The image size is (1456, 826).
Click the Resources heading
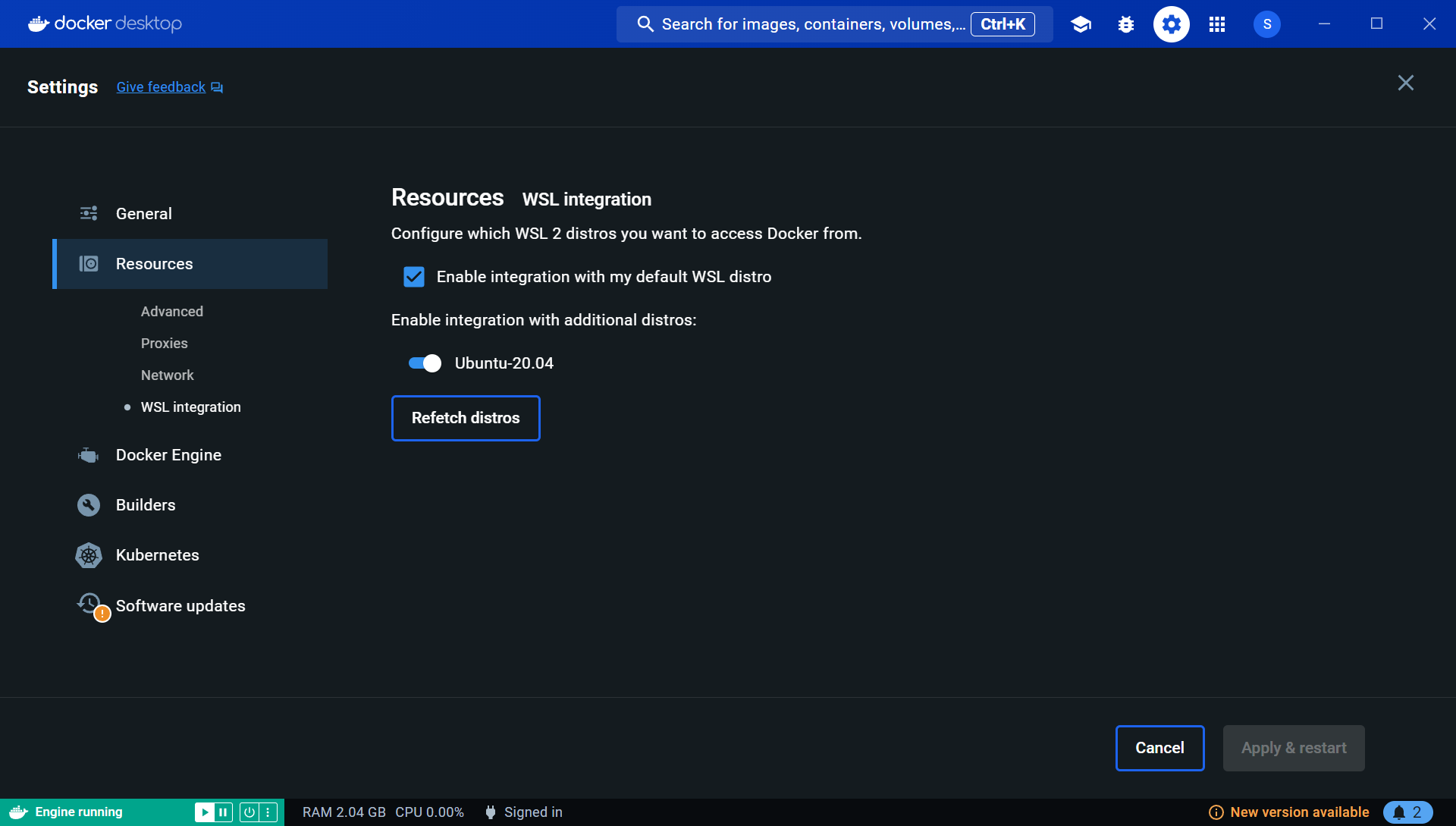[x=447, y=197]
